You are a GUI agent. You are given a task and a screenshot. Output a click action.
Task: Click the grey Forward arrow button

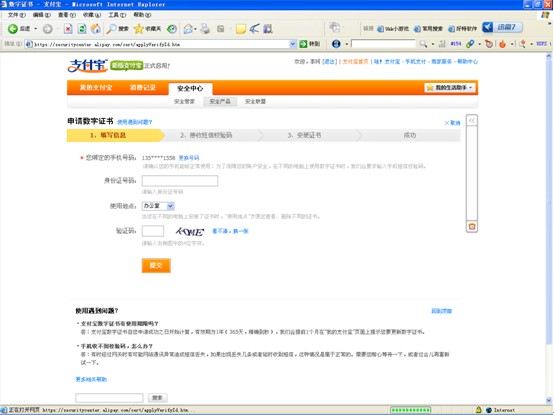47,29
